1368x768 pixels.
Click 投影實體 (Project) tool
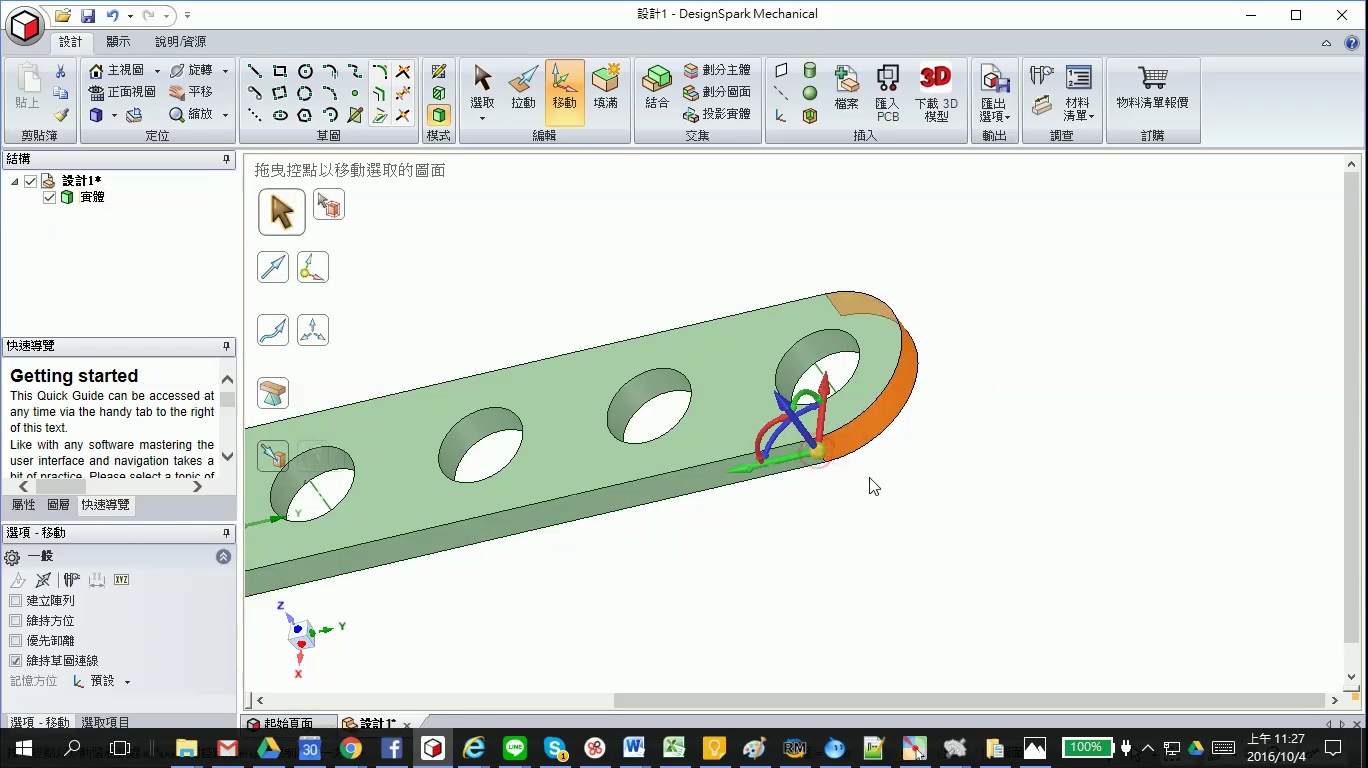click(x=717, y=114)
